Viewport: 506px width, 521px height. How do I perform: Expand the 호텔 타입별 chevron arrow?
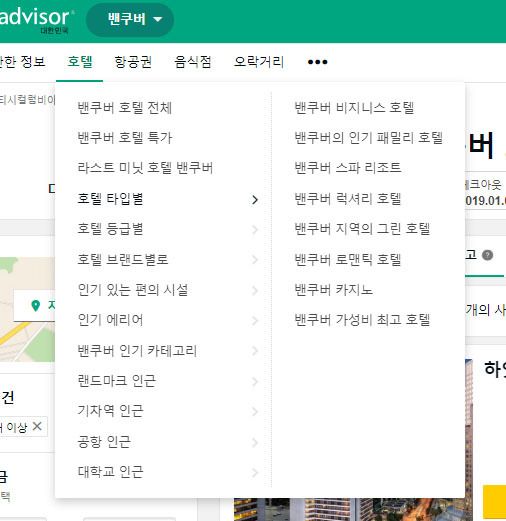[x=255, y=200]
